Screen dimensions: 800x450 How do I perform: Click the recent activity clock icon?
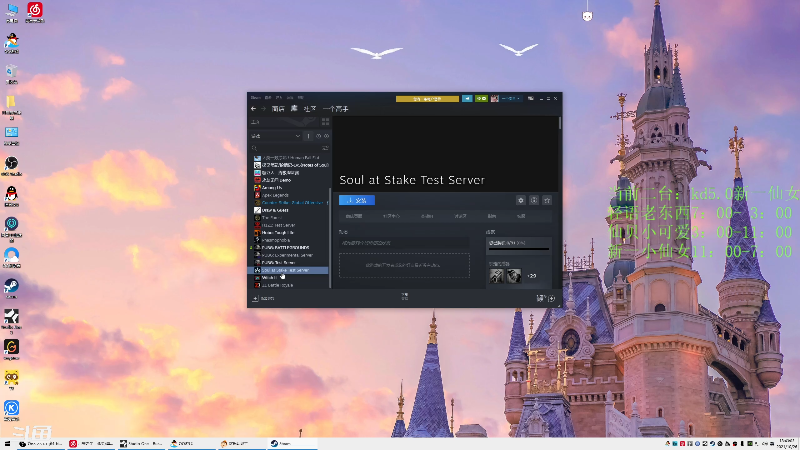318,136
